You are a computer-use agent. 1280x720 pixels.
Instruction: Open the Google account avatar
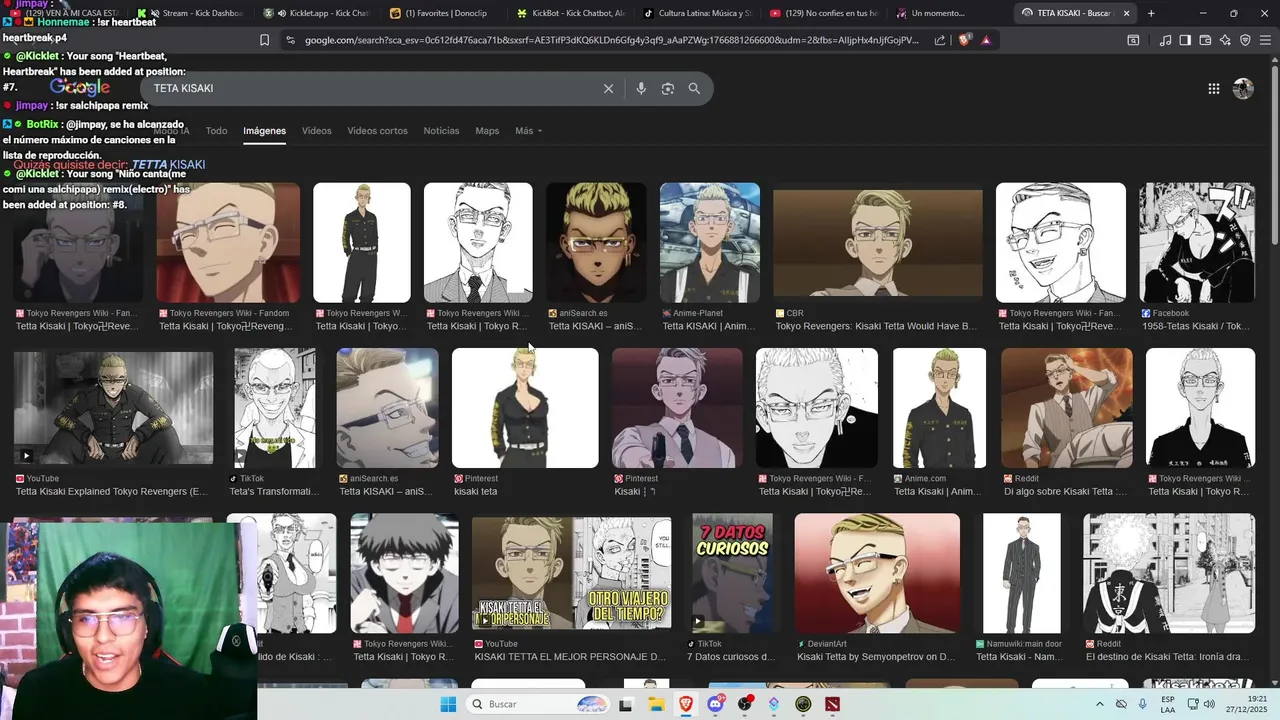(x=1243, y=88)
